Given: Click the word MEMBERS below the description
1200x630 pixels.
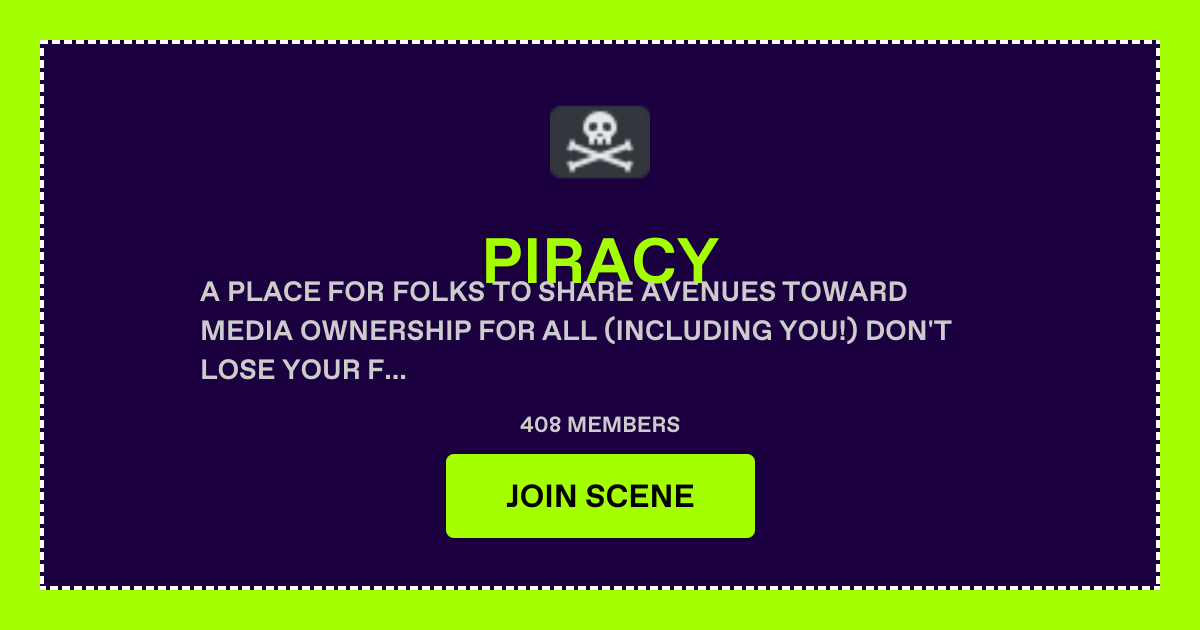Looking at the screenshot, I should point(624,425).
